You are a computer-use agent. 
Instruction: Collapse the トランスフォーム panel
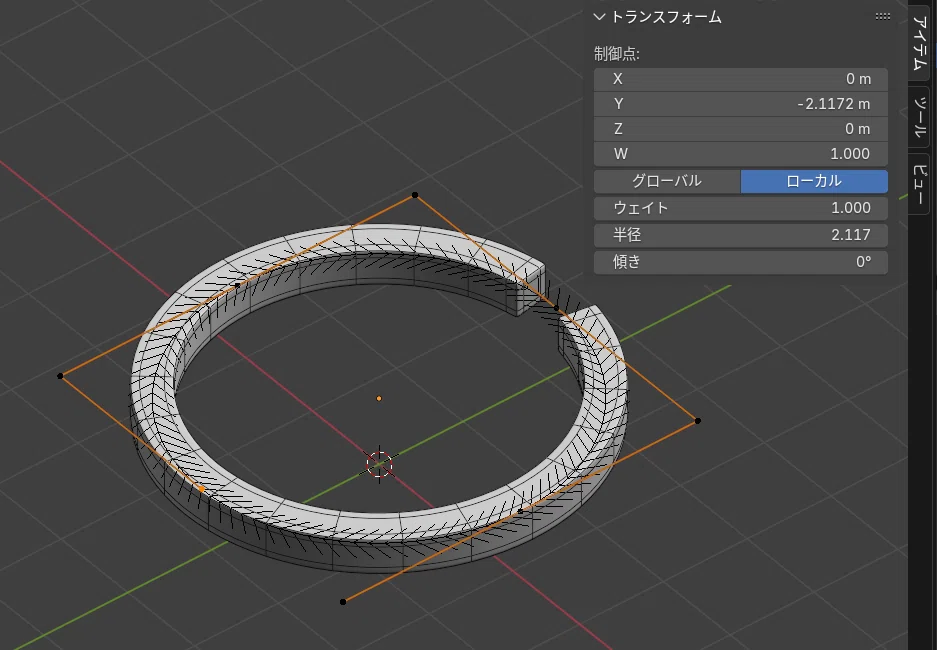[599, 17]
